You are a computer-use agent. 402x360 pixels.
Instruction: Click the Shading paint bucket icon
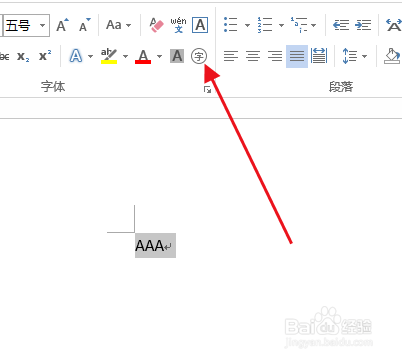pyautogui.click(x=392, y=56)
